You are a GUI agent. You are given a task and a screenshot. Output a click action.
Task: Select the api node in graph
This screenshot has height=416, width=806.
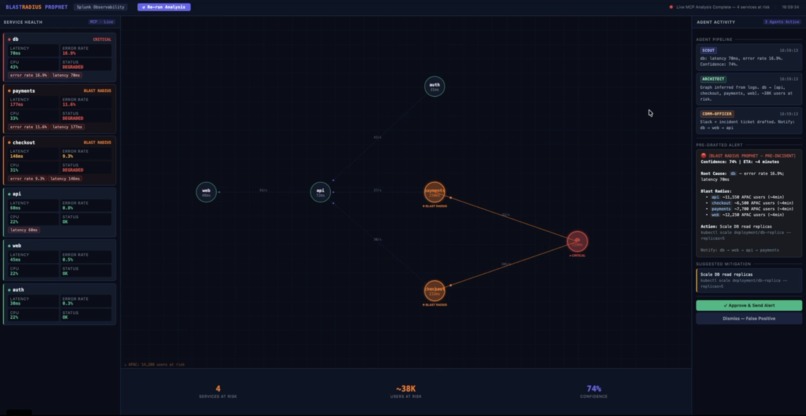tap(320, 192)
